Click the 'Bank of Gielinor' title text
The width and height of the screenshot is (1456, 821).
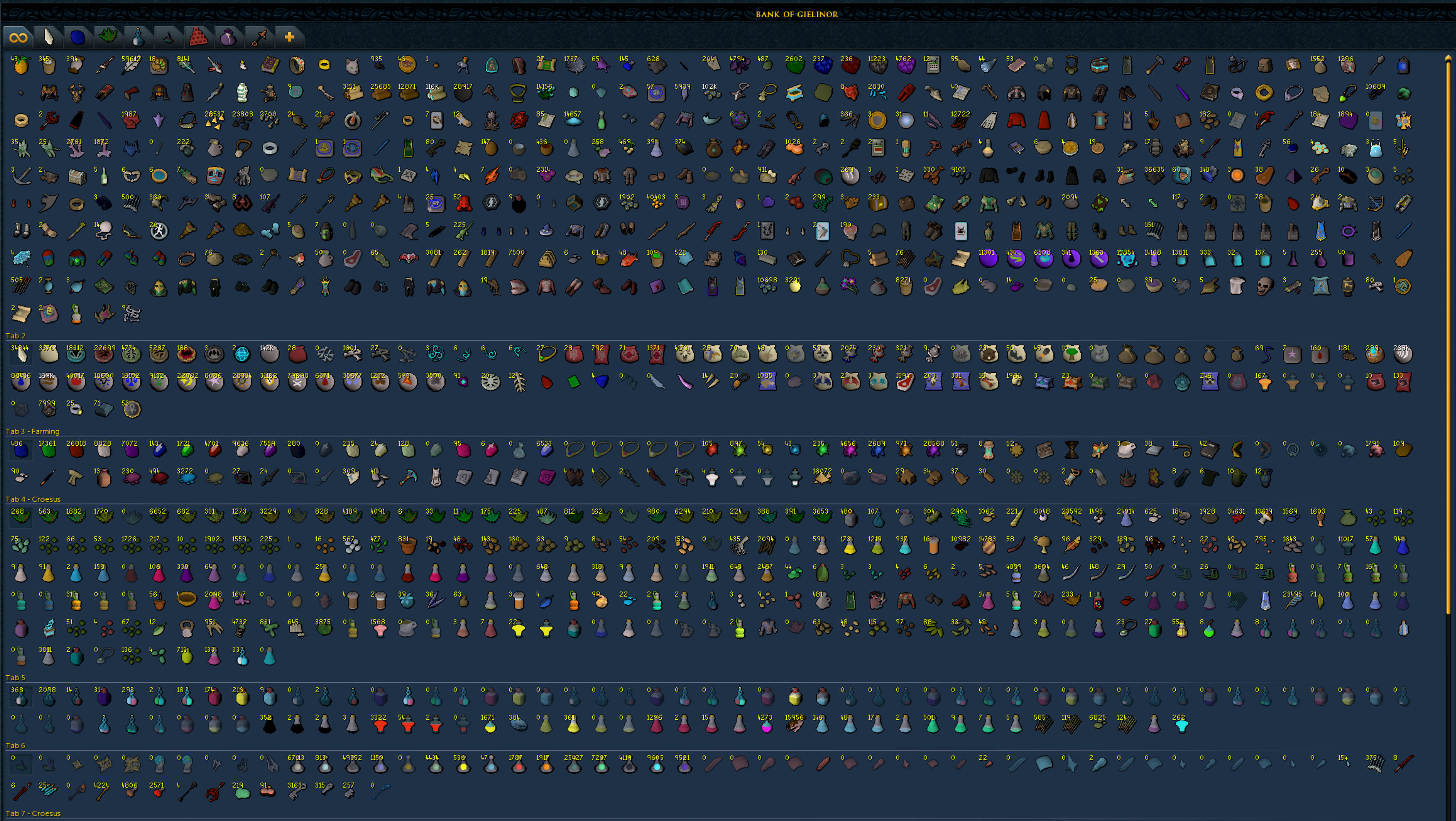click(x=797, y=14)
